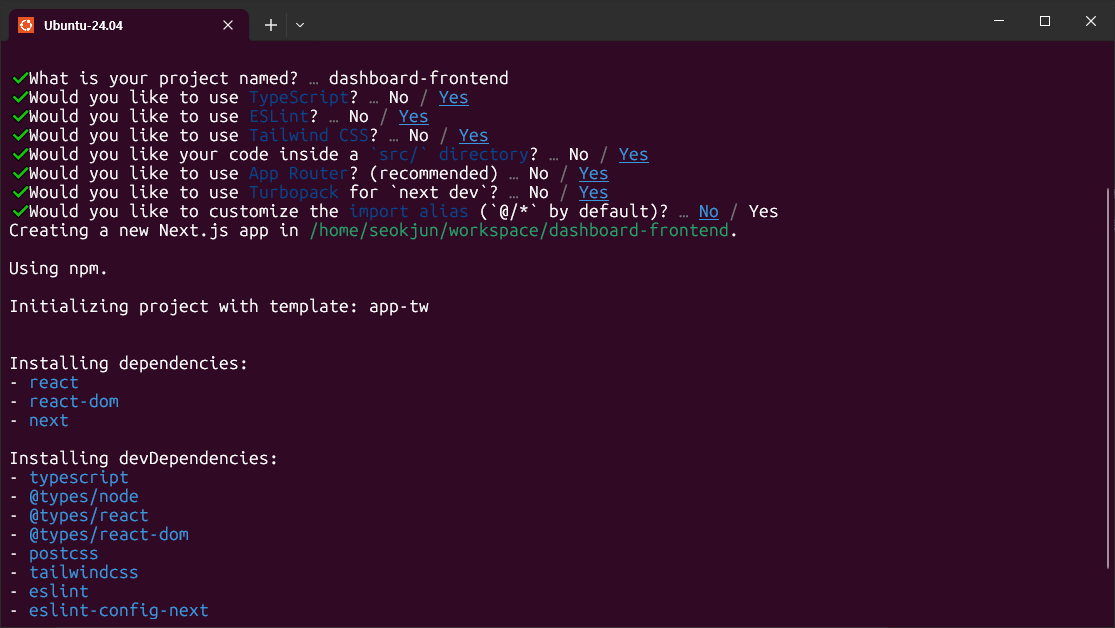Close the terminal window
This screenshot has width=1115, height=628.
tap(1091, 21)
